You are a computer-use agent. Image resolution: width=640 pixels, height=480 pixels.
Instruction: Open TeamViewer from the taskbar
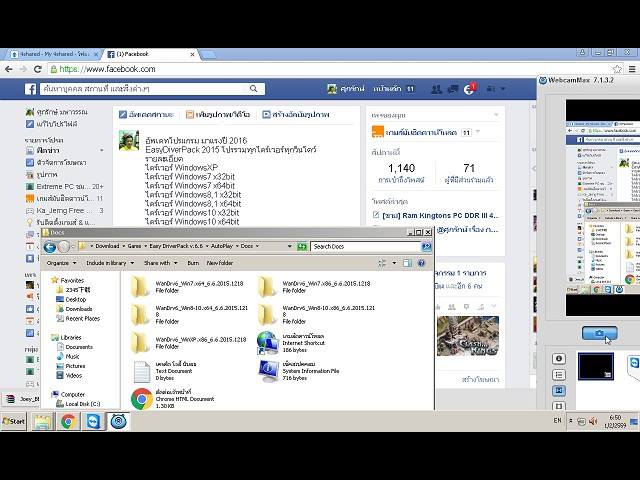coord(93,421)
